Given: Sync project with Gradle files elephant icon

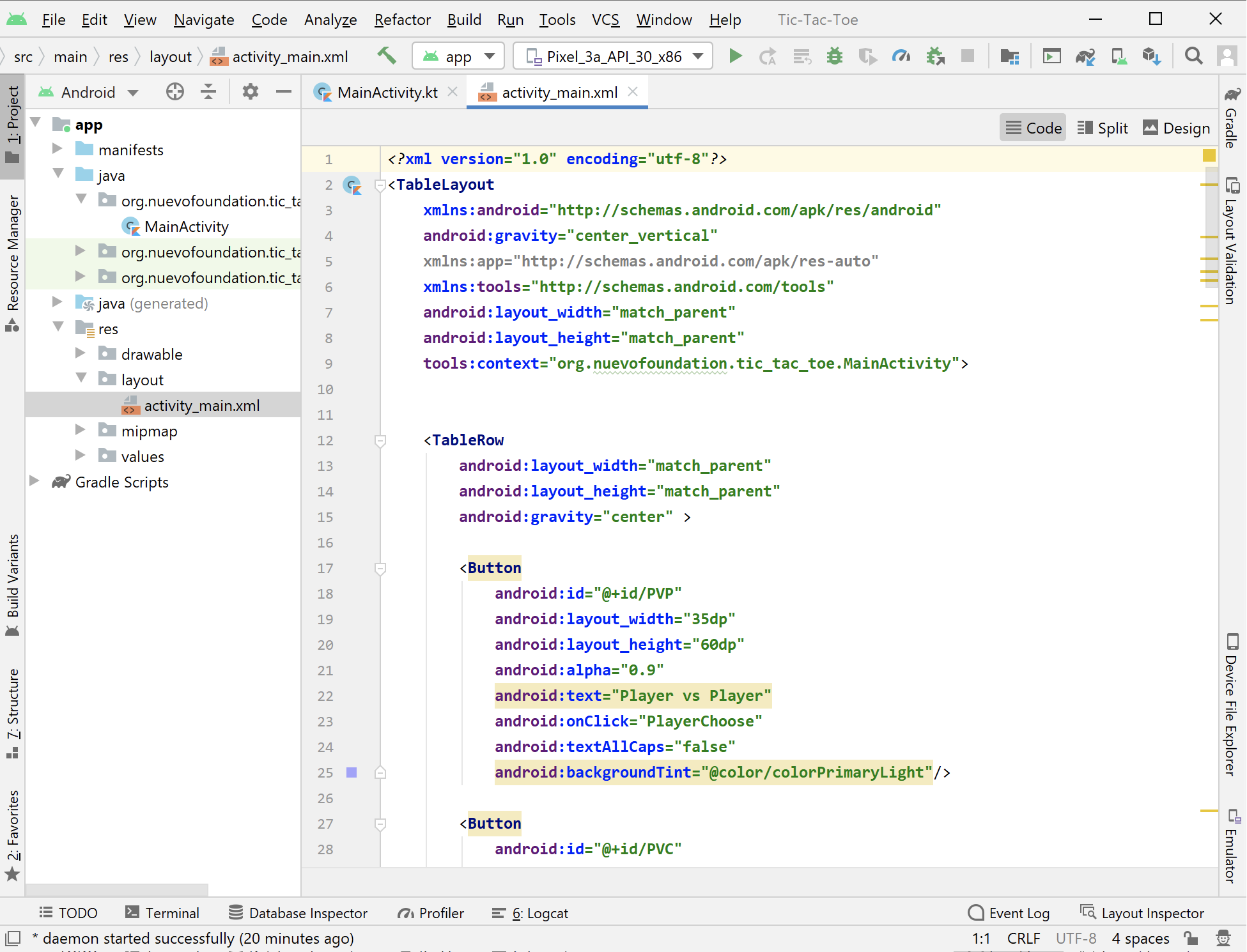Looking at the screenshot, I should pyautogui.click(x=1085, y=56).
